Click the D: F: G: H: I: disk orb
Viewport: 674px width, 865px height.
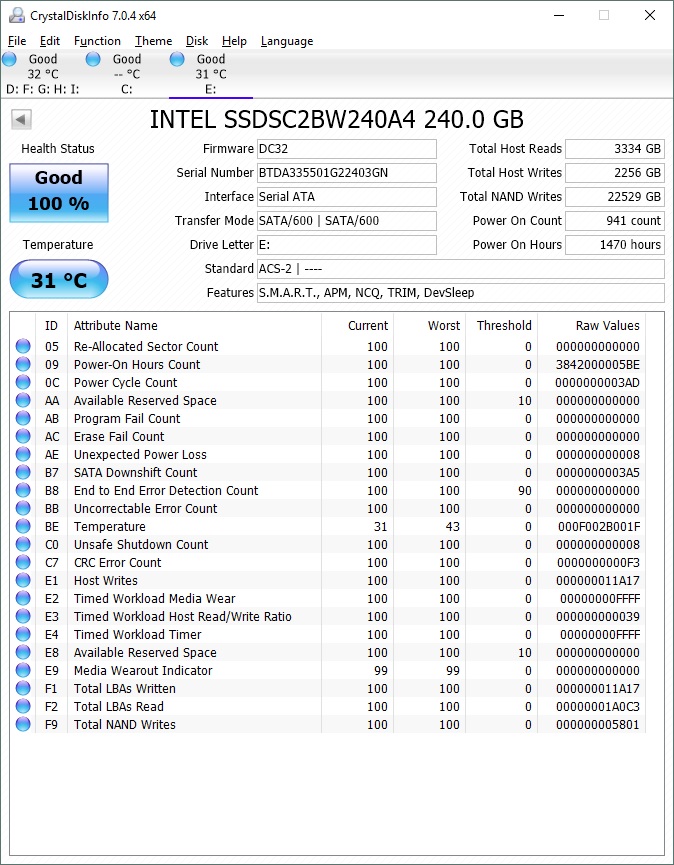[x=9, y=59]
